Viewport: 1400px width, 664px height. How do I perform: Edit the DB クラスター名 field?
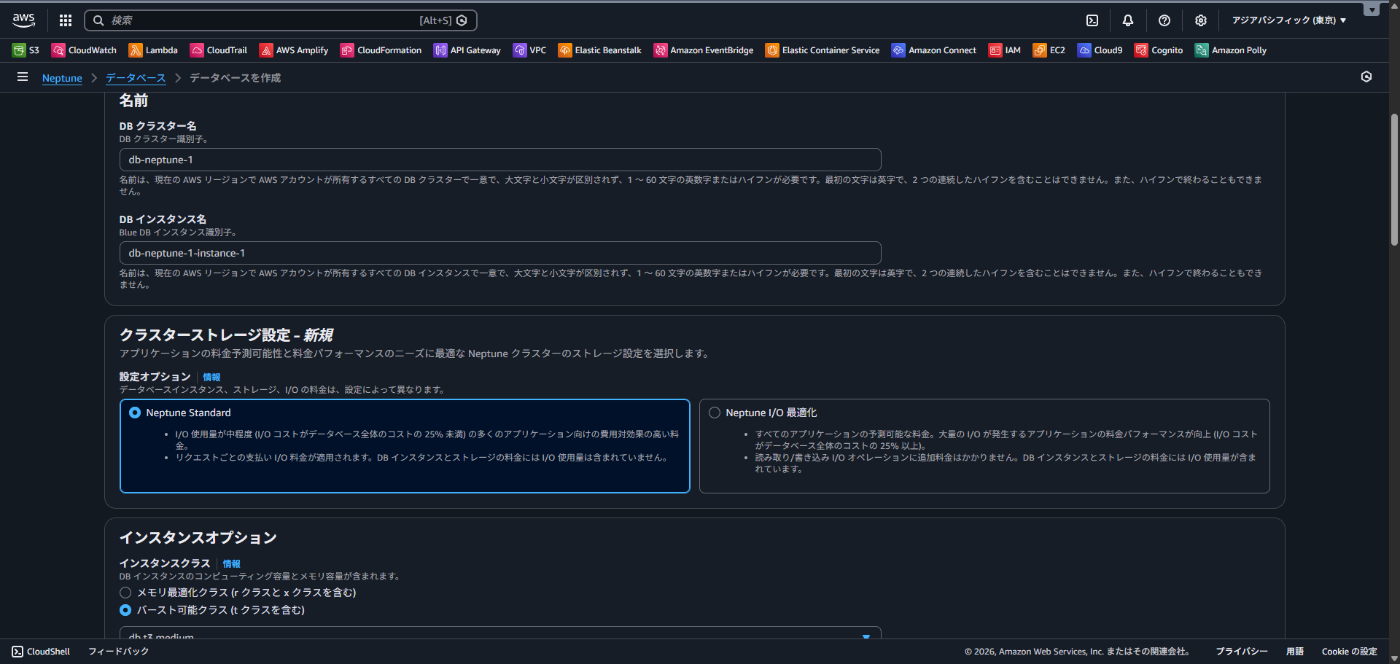click(x=500, y=160)
